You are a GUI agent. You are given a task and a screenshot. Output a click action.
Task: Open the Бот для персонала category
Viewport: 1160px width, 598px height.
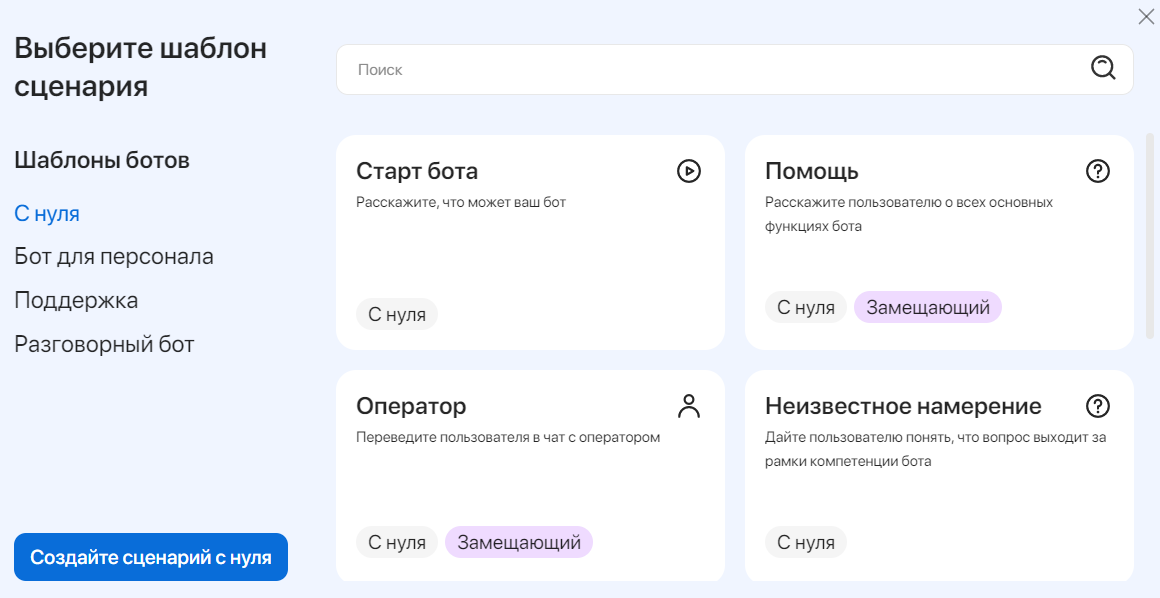pos(114,256)
